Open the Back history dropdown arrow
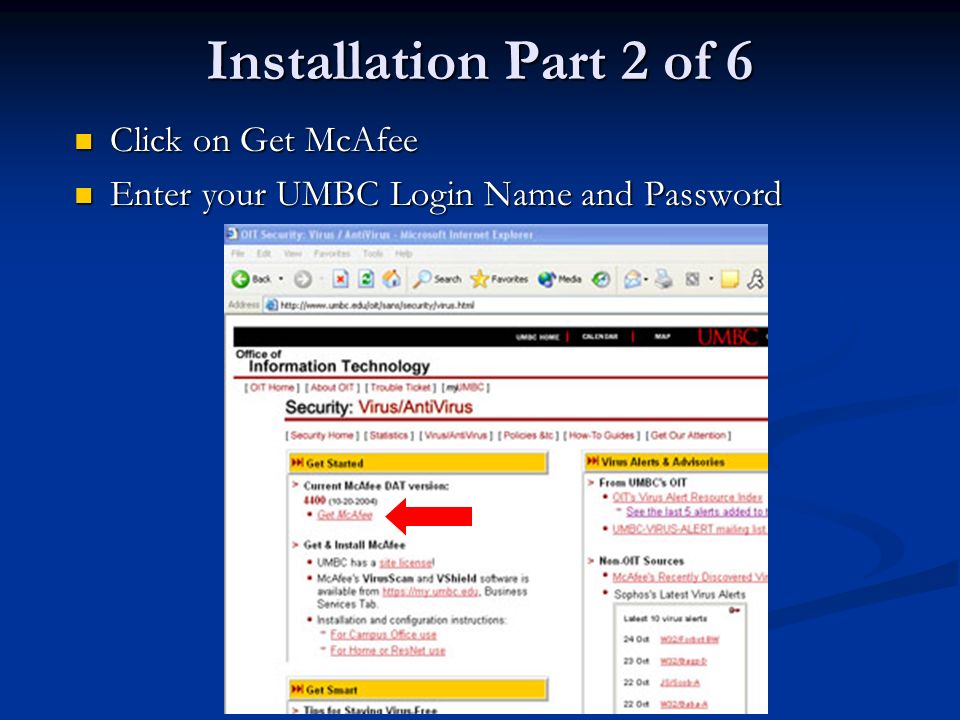Viewport: 960px width, 720px height. (281, 279)
